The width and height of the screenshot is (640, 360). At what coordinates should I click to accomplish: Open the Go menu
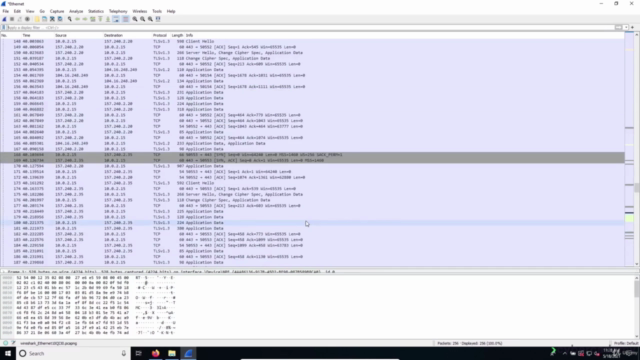42,11
